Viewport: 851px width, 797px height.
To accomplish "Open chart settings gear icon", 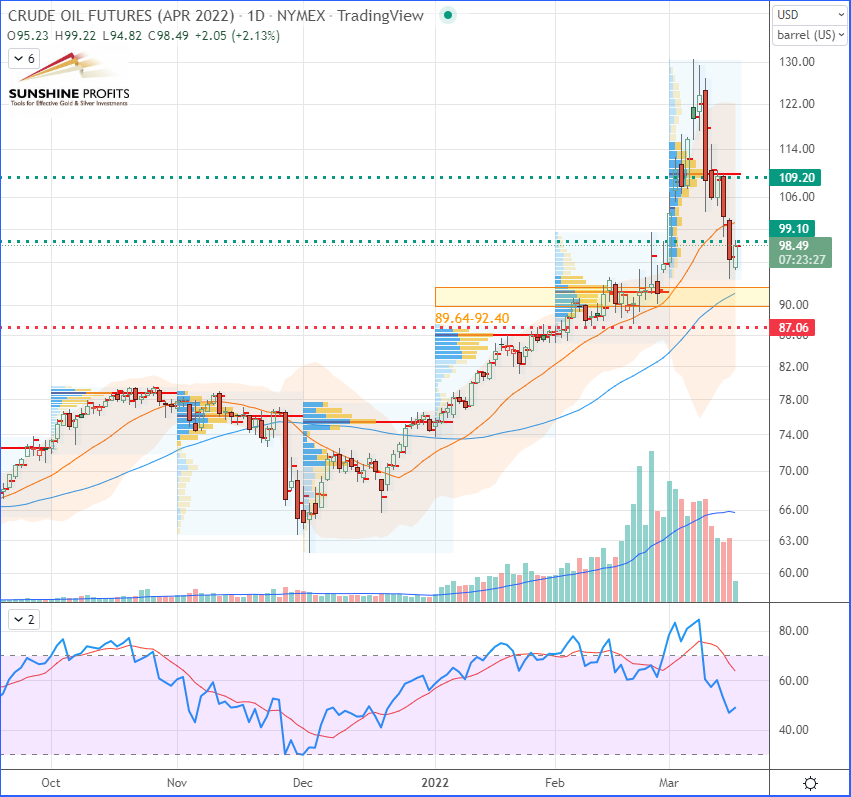I will 810,783.
